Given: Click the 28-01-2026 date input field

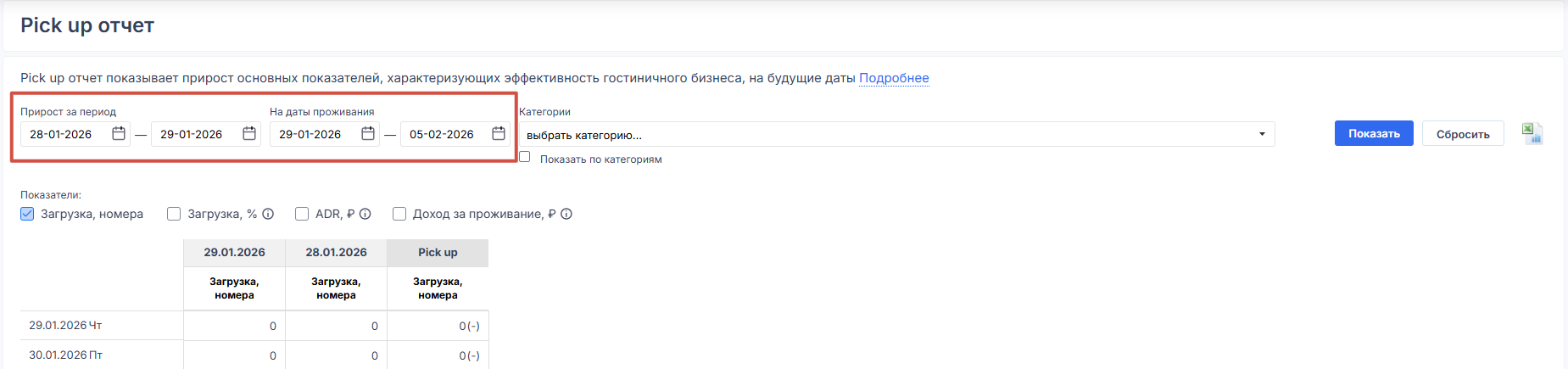Looking at the screenshot, I should point(64,134).
